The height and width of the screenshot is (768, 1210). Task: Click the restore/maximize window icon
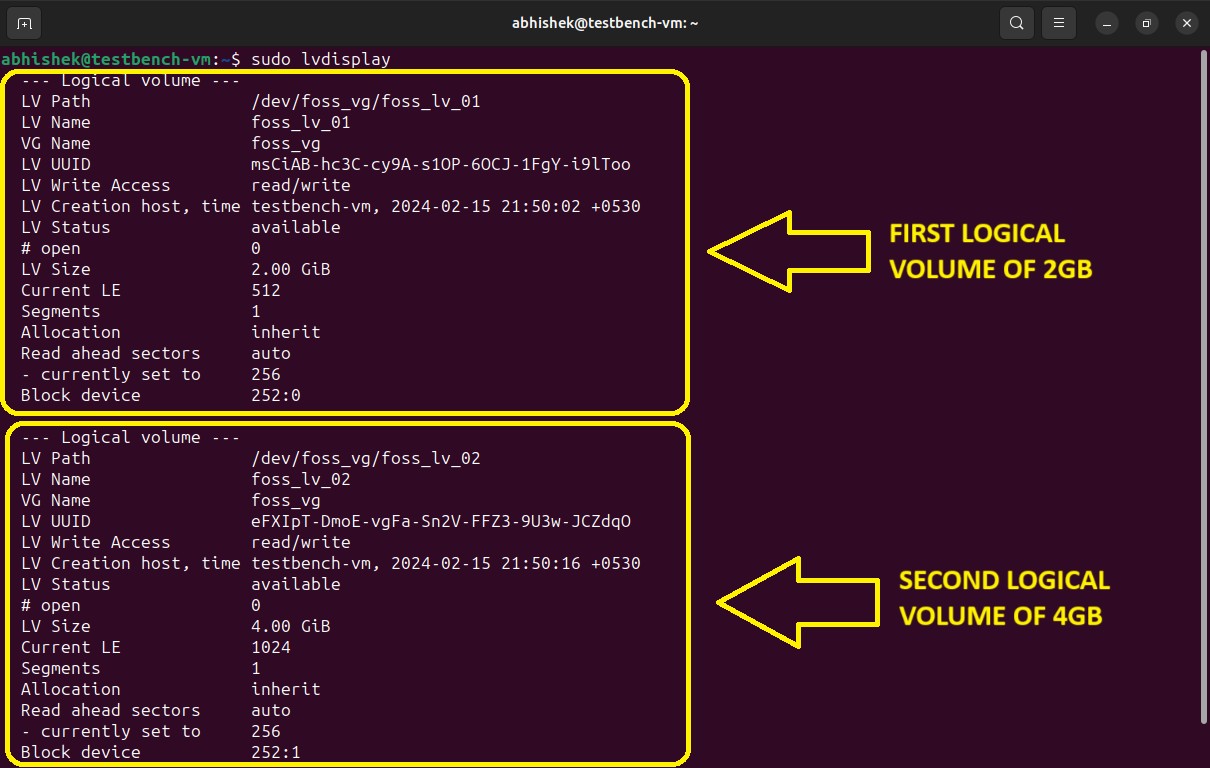[x=1146, y=22]
